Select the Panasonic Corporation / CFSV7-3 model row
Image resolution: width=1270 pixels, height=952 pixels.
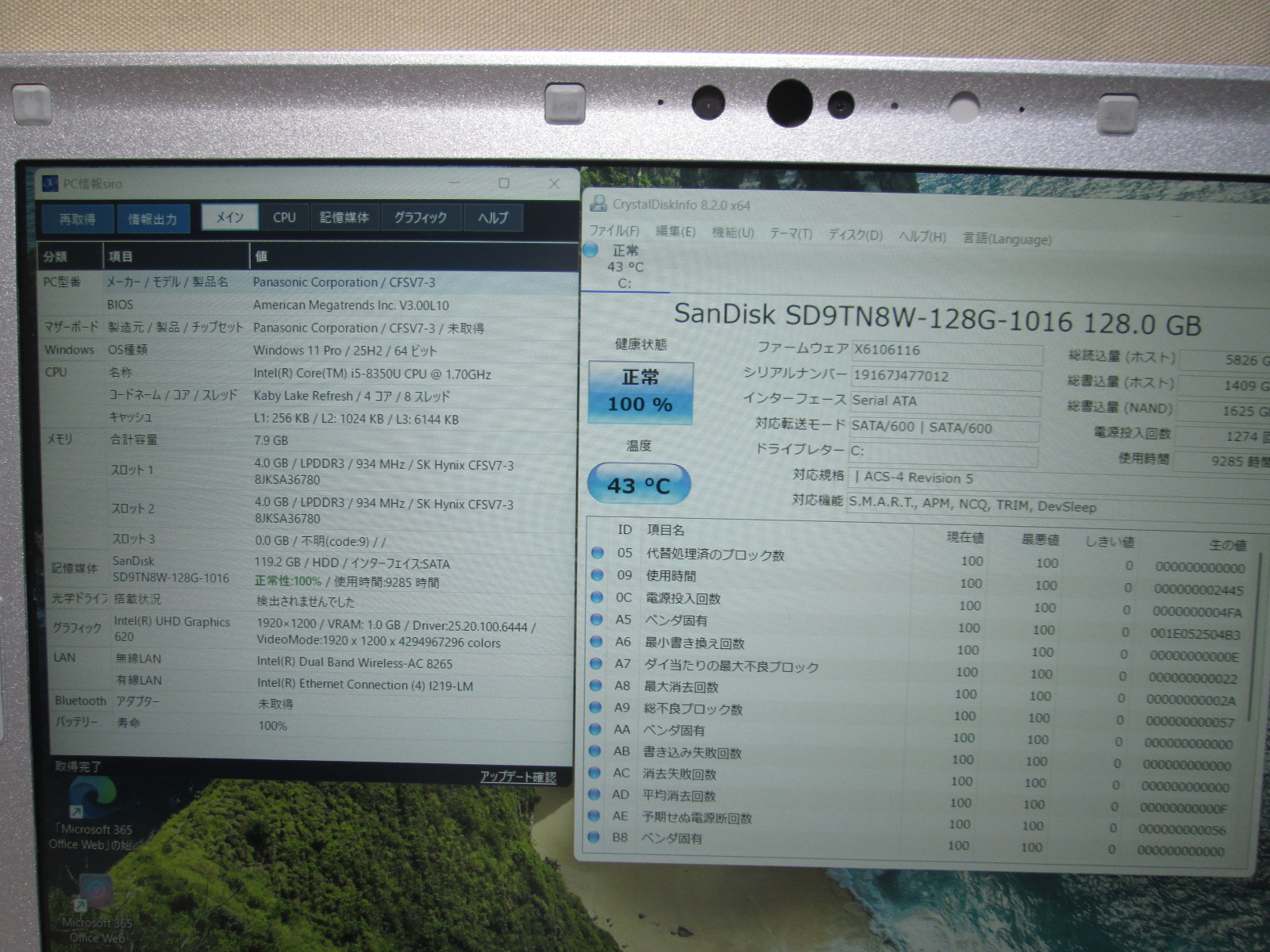tap(310, 282)
